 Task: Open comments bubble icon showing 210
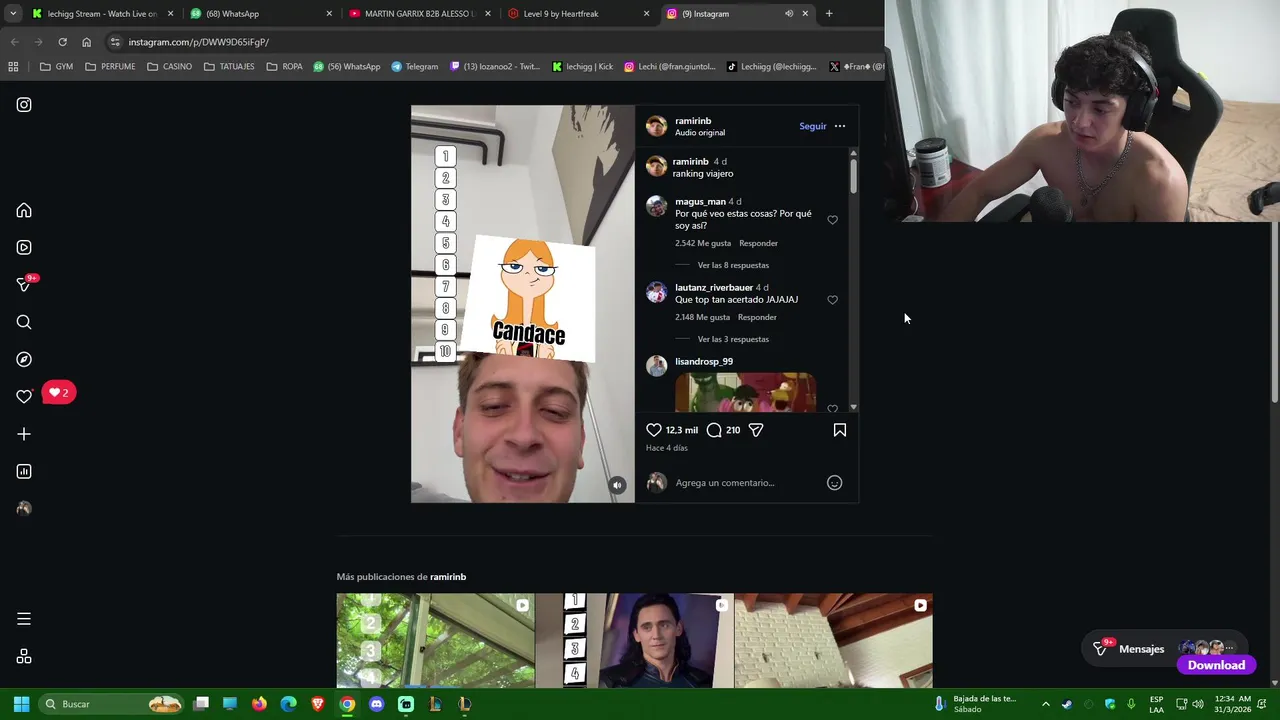[x=714, y=430]
